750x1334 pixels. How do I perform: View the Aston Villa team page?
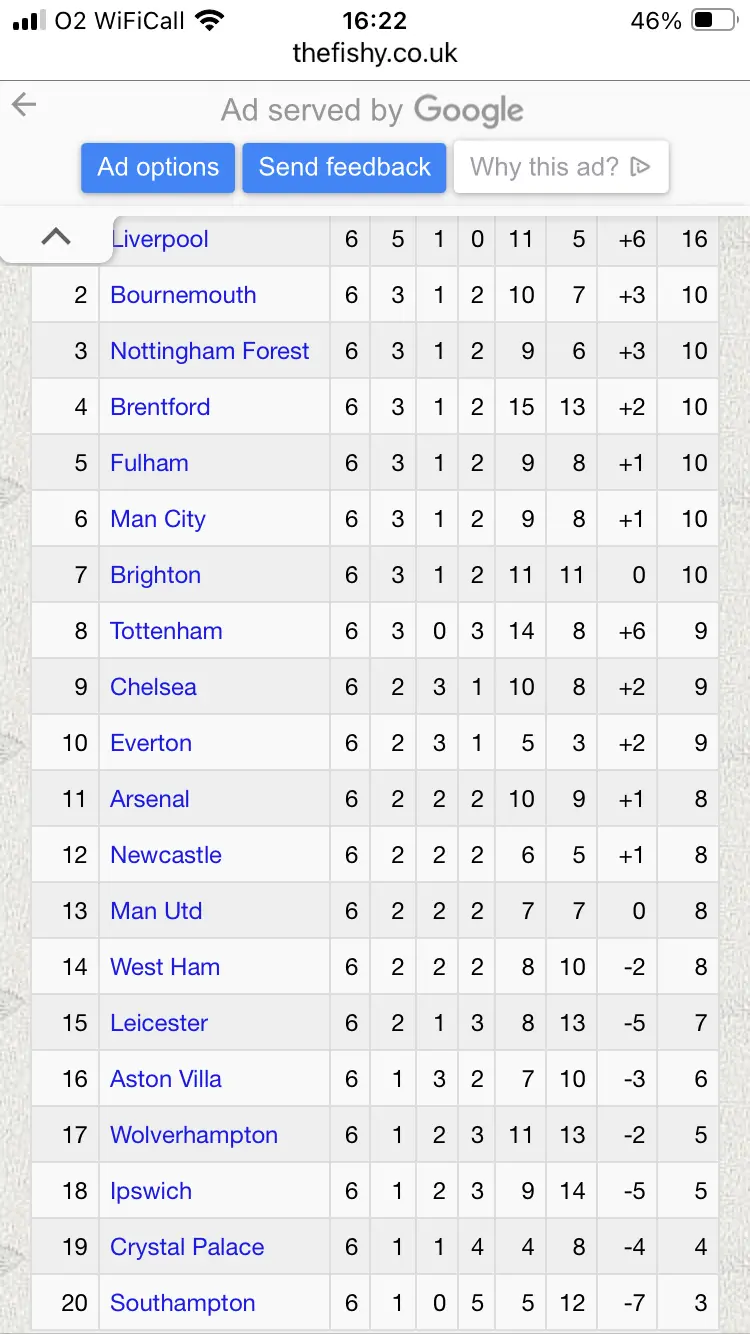click(x=166, y=1079)
